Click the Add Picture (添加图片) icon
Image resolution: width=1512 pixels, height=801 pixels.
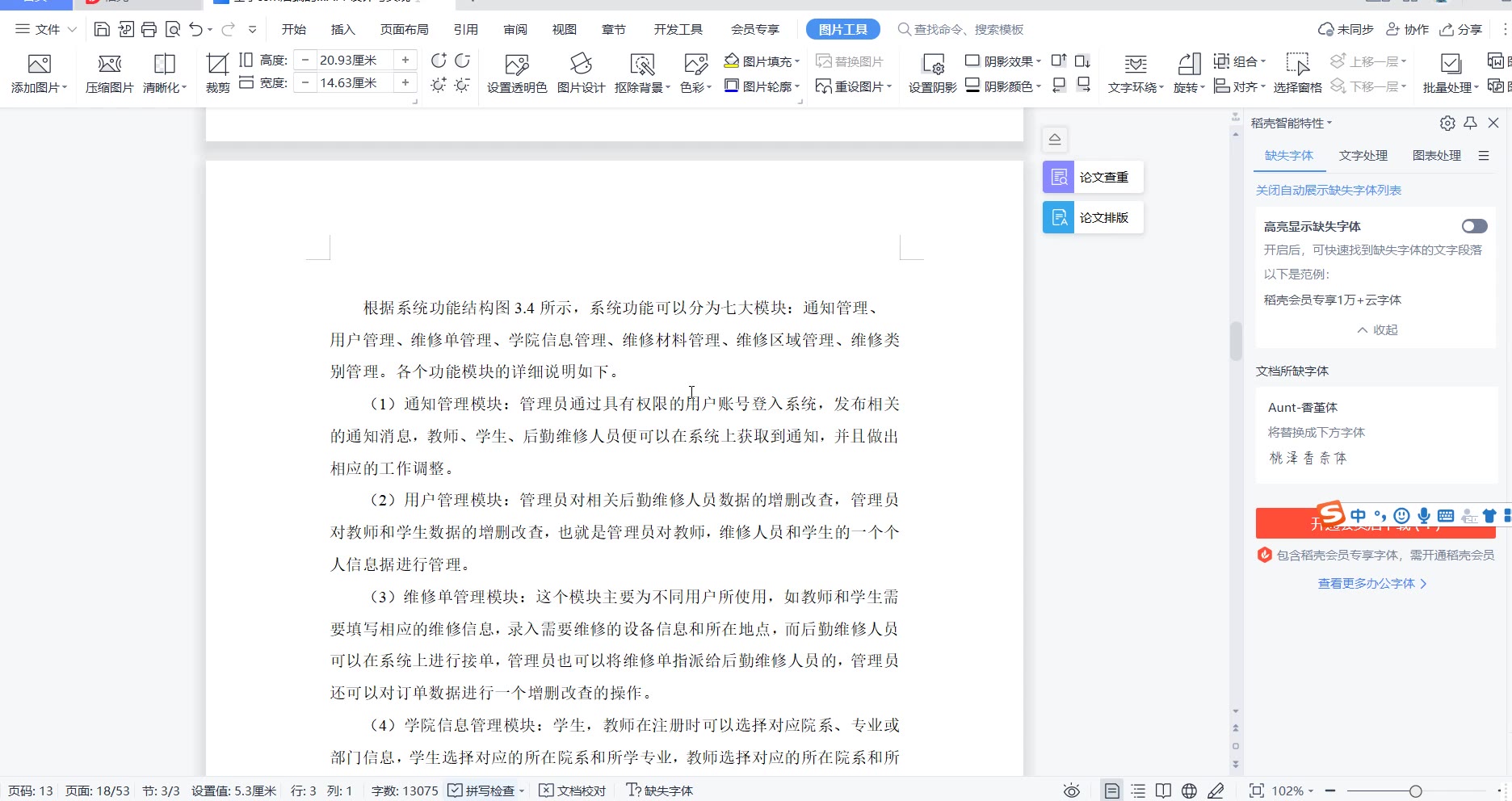(x=39, y=65)
